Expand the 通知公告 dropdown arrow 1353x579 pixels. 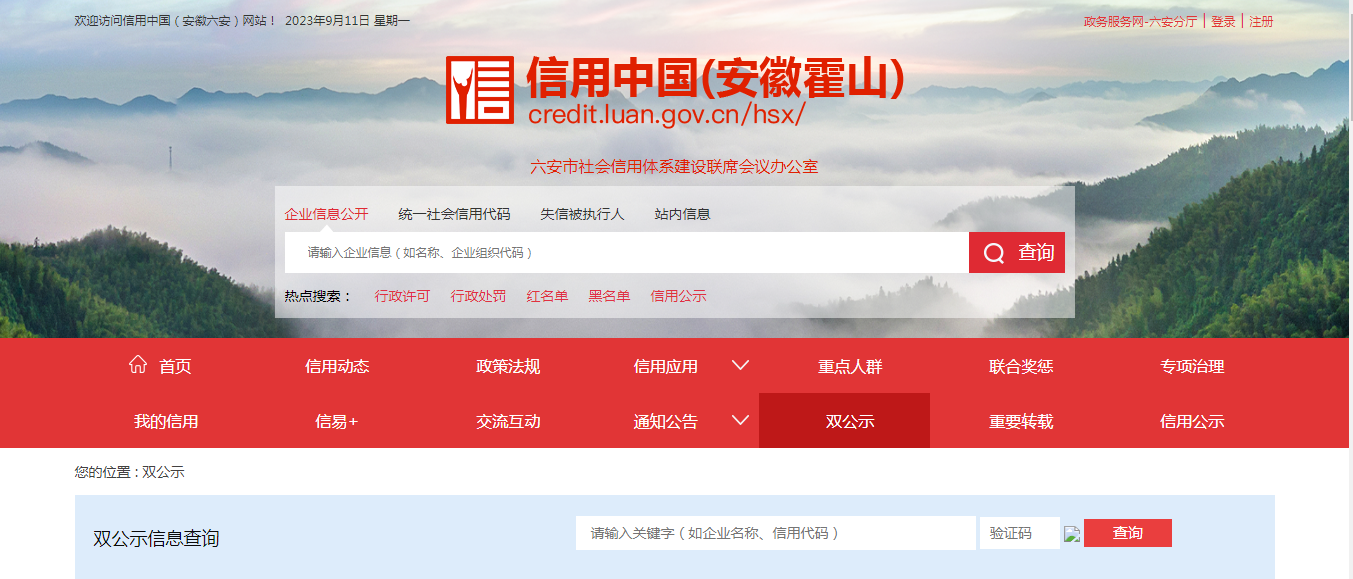click(740, 420)
